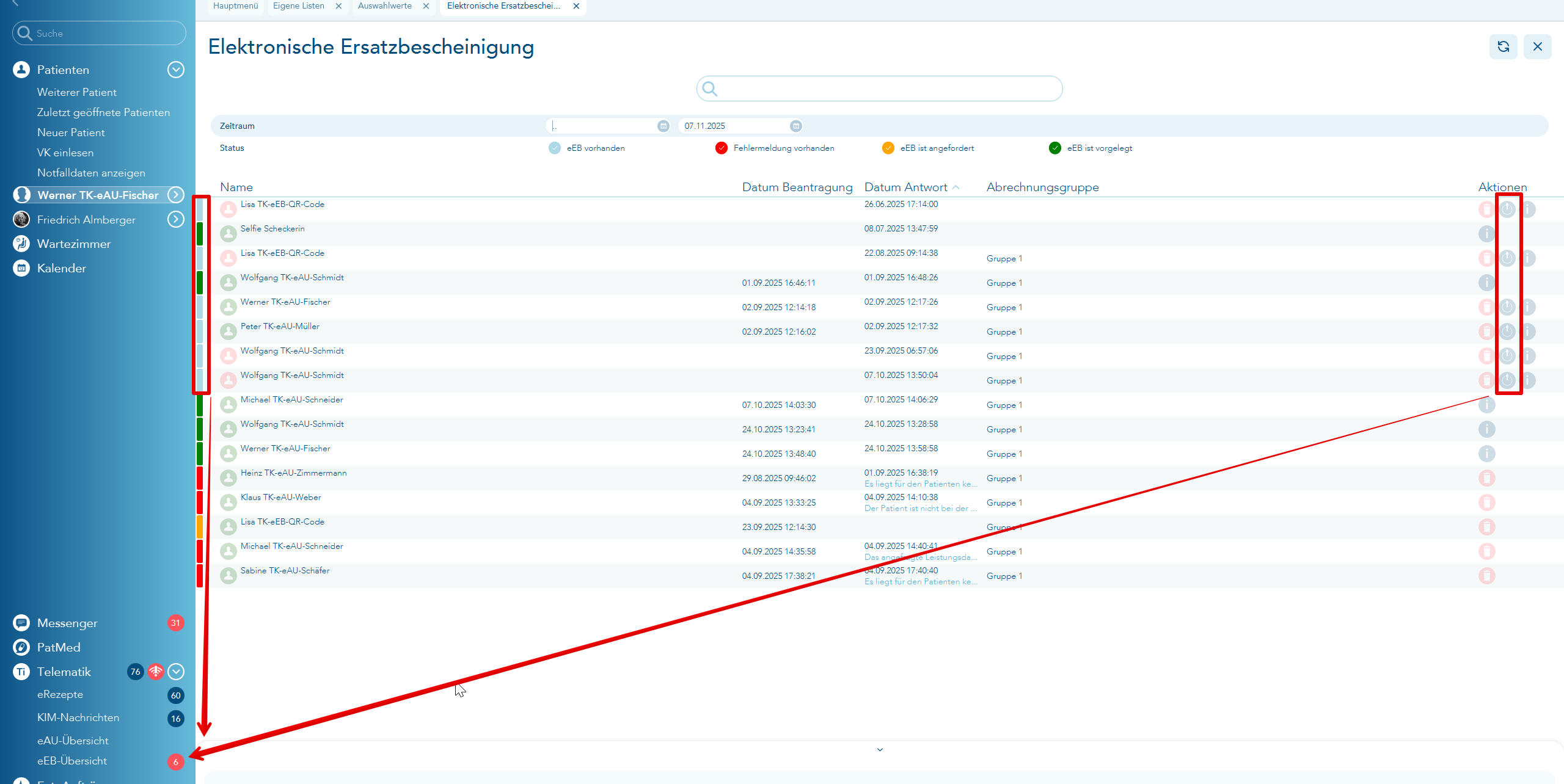Toggle the 'Fehlermeldung vorhanden' status filter
The height and width of the screenshot is (784, 1564).
click(722, 148)
